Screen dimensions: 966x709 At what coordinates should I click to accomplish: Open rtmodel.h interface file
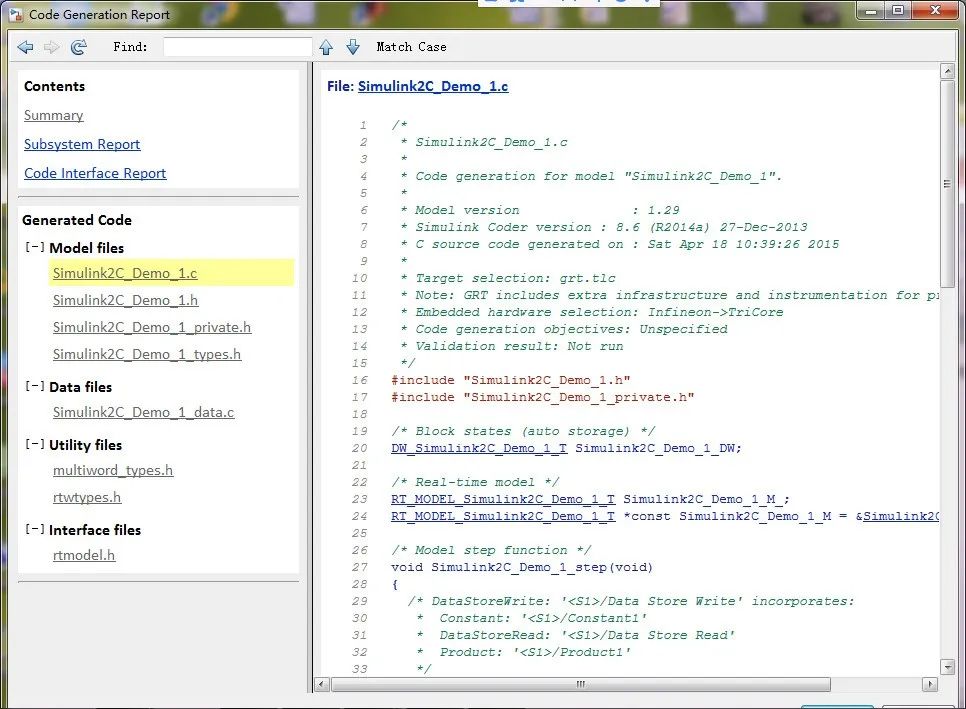(84, 555)
